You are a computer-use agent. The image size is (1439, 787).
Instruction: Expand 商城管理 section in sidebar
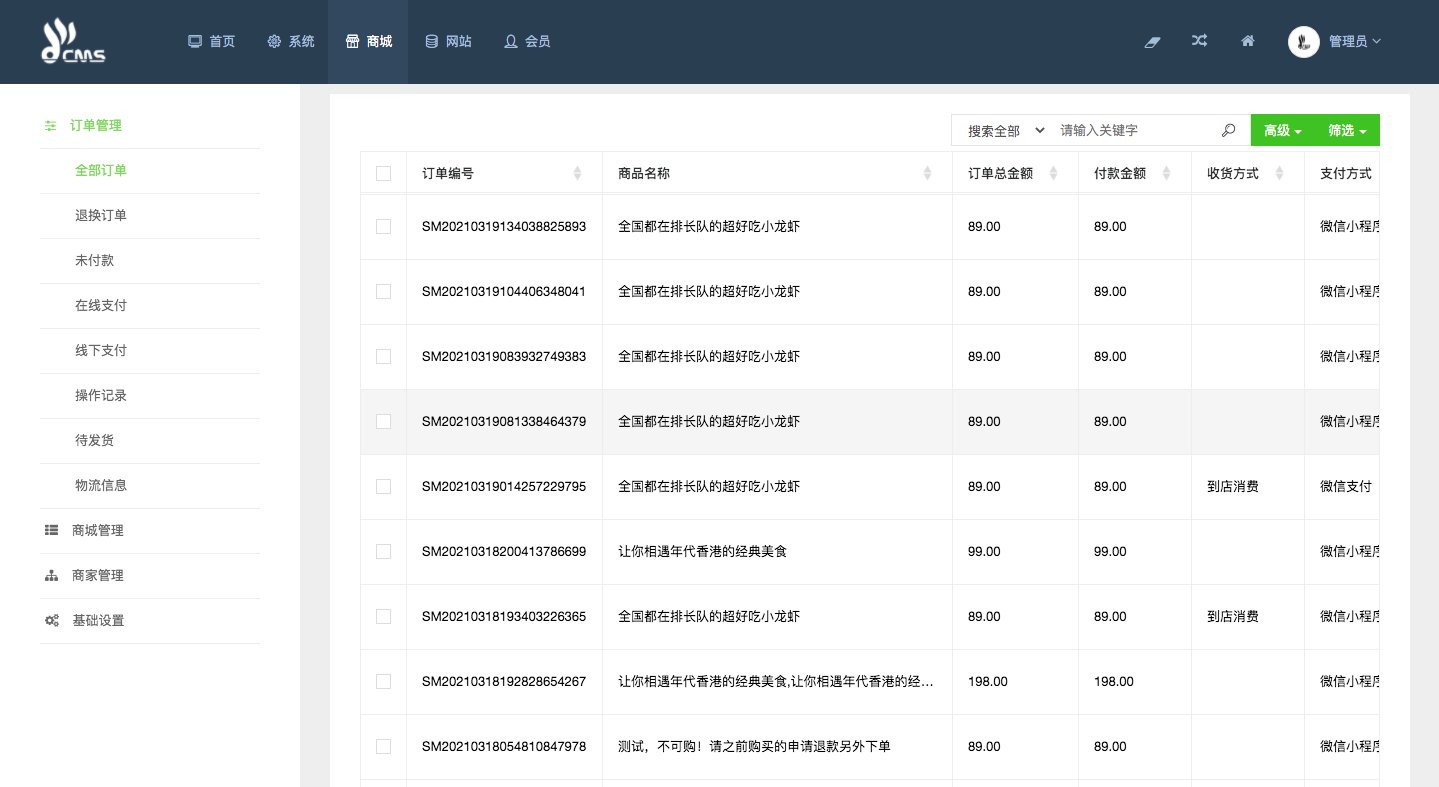[98, 531]
